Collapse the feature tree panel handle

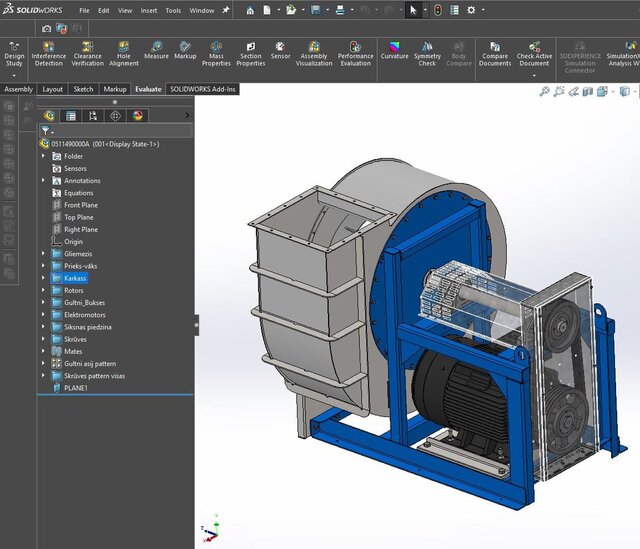(196, 324)
